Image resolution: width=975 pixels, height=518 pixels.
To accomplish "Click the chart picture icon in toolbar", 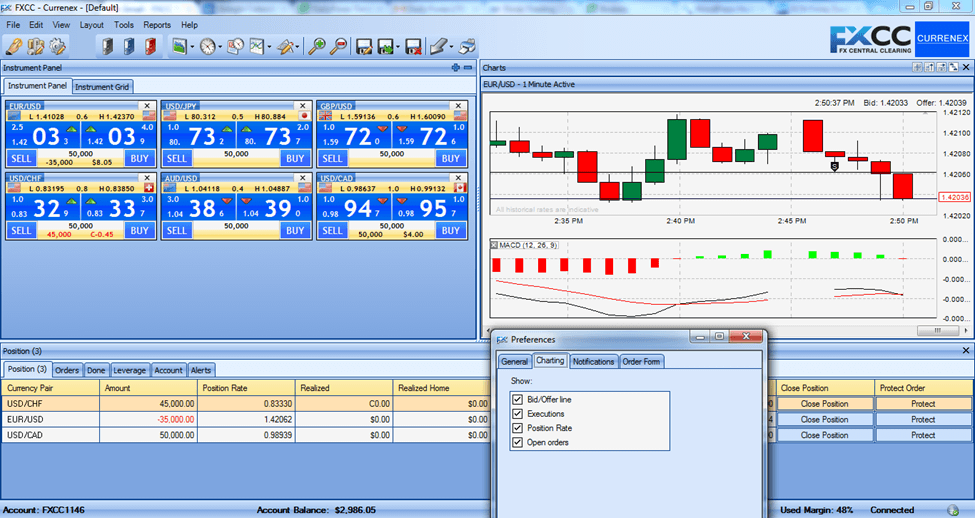I will 180,46.
